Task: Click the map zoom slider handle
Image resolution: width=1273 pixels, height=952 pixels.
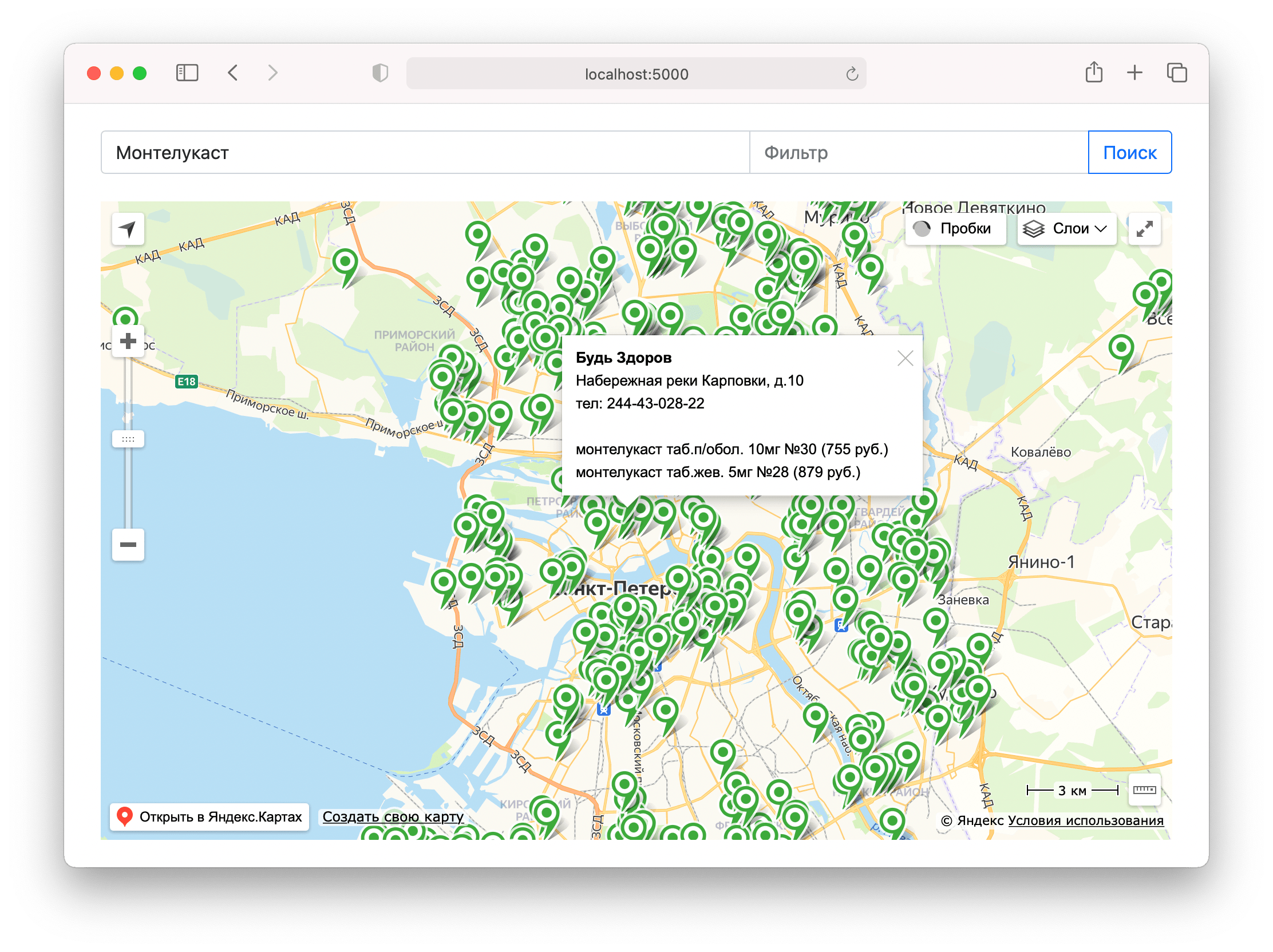Action: [x=128, y=439]
